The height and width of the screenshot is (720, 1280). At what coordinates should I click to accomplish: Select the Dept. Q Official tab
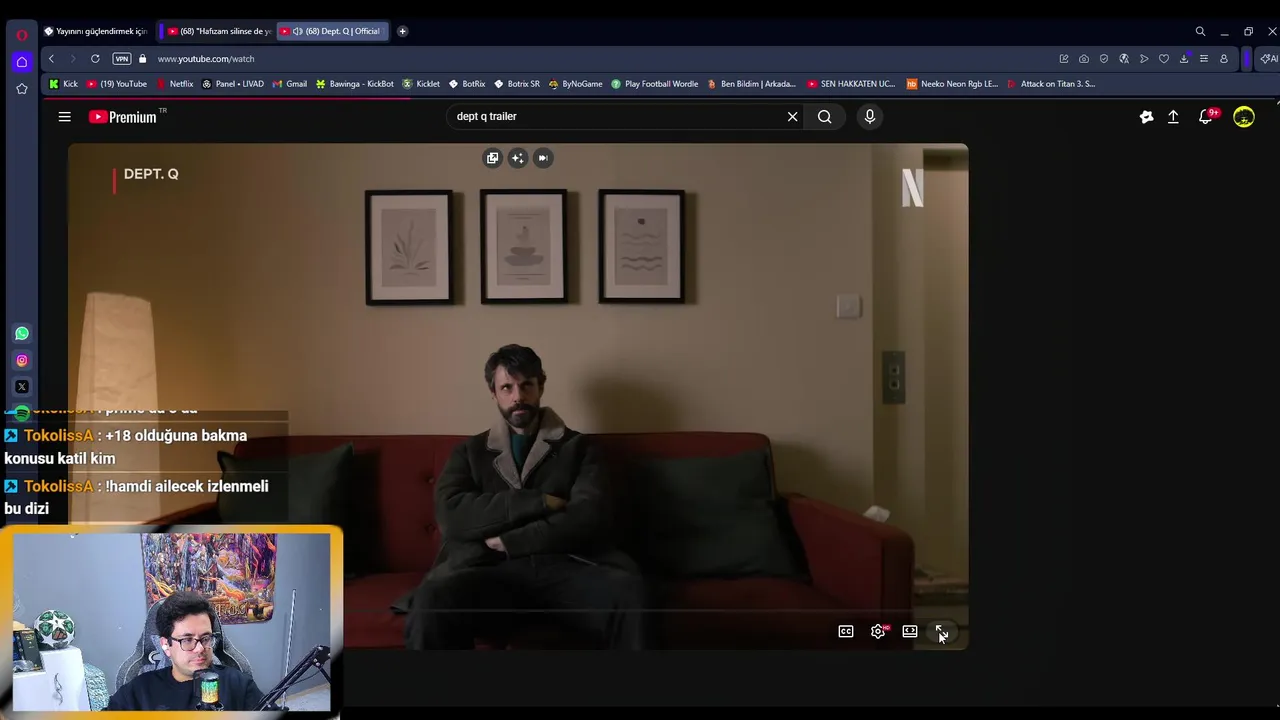(331, 31)
